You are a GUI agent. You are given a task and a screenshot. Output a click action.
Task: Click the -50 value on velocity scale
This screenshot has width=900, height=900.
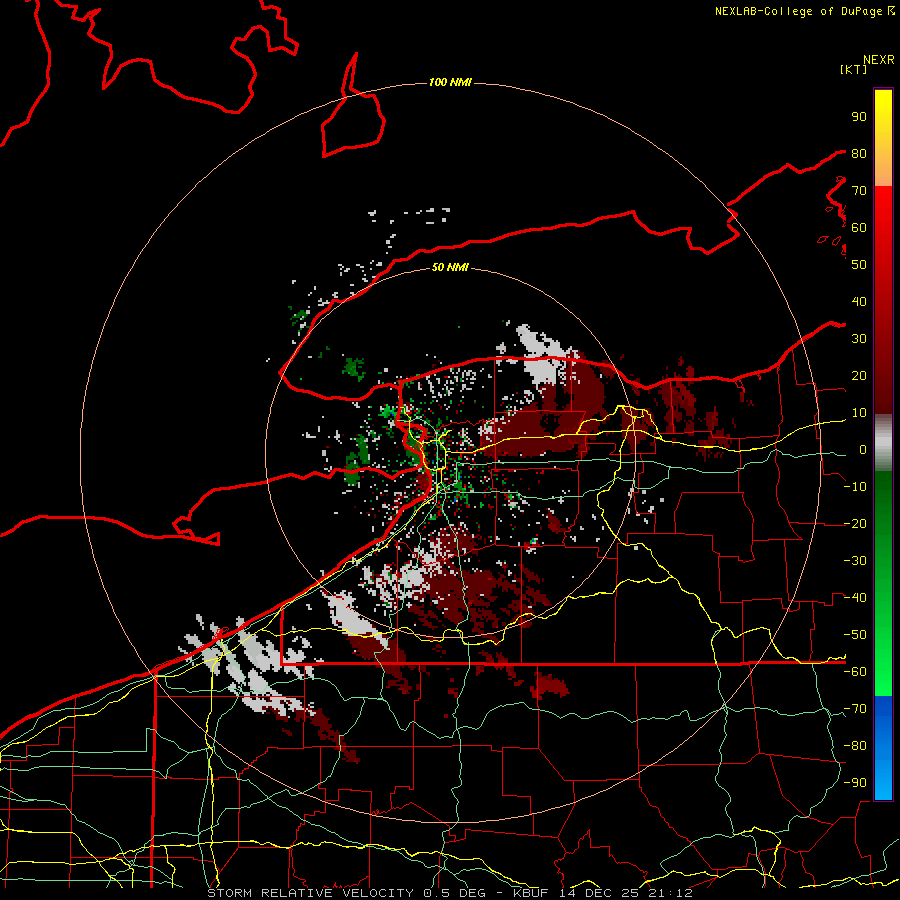point(855,635)
